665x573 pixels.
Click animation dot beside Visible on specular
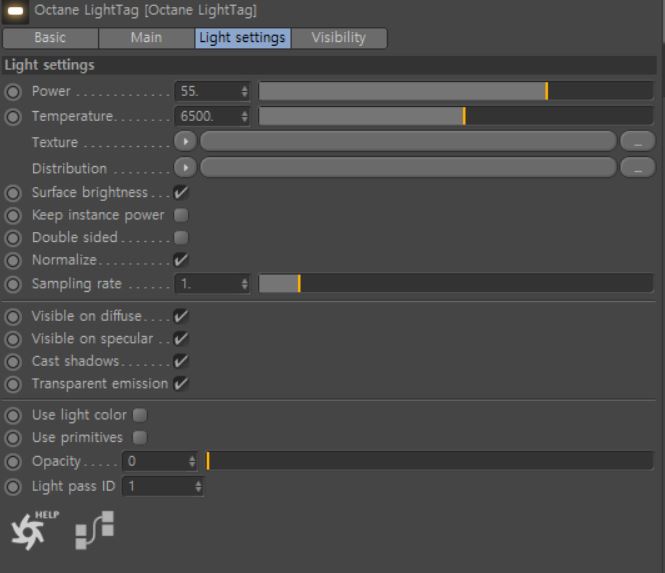coord(13,339)
